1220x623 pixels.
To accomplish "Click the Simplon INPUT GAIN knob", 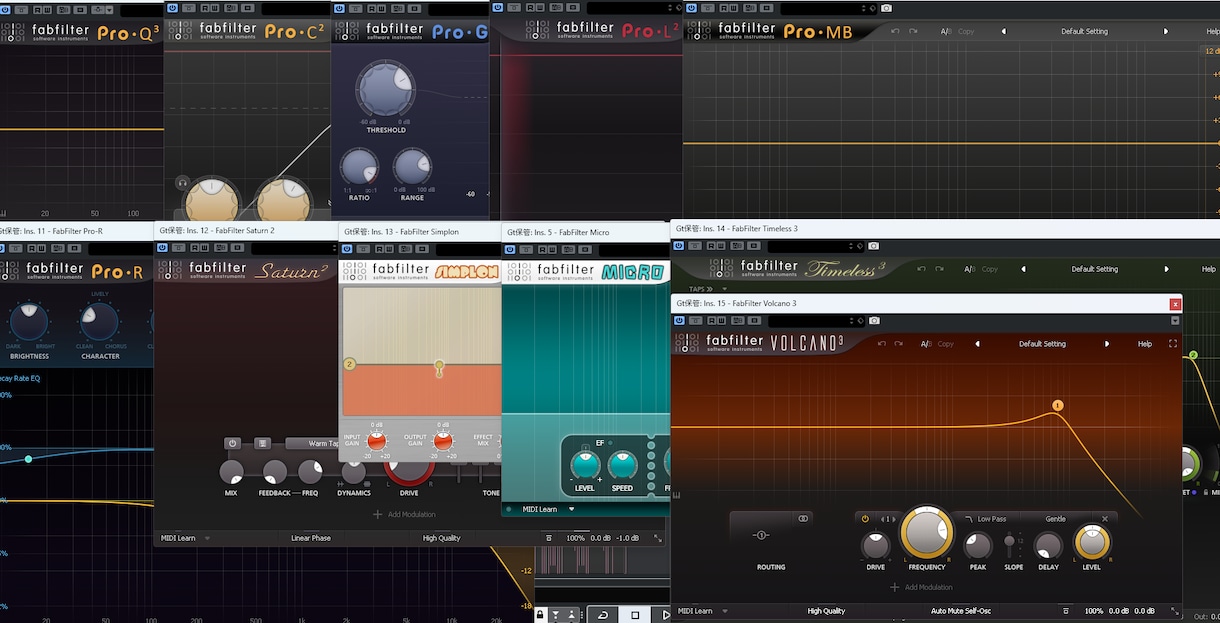I will tap(377, 440).
